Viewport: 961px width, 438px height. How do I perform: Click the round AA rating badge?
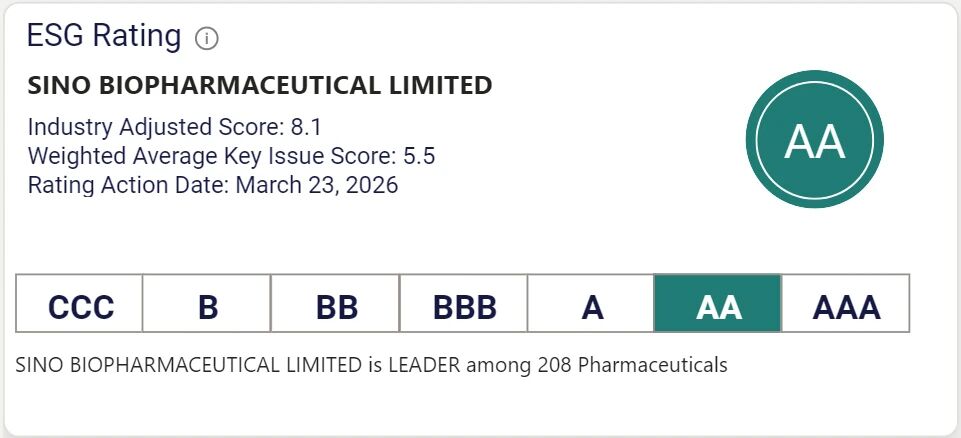click(814, 142)
